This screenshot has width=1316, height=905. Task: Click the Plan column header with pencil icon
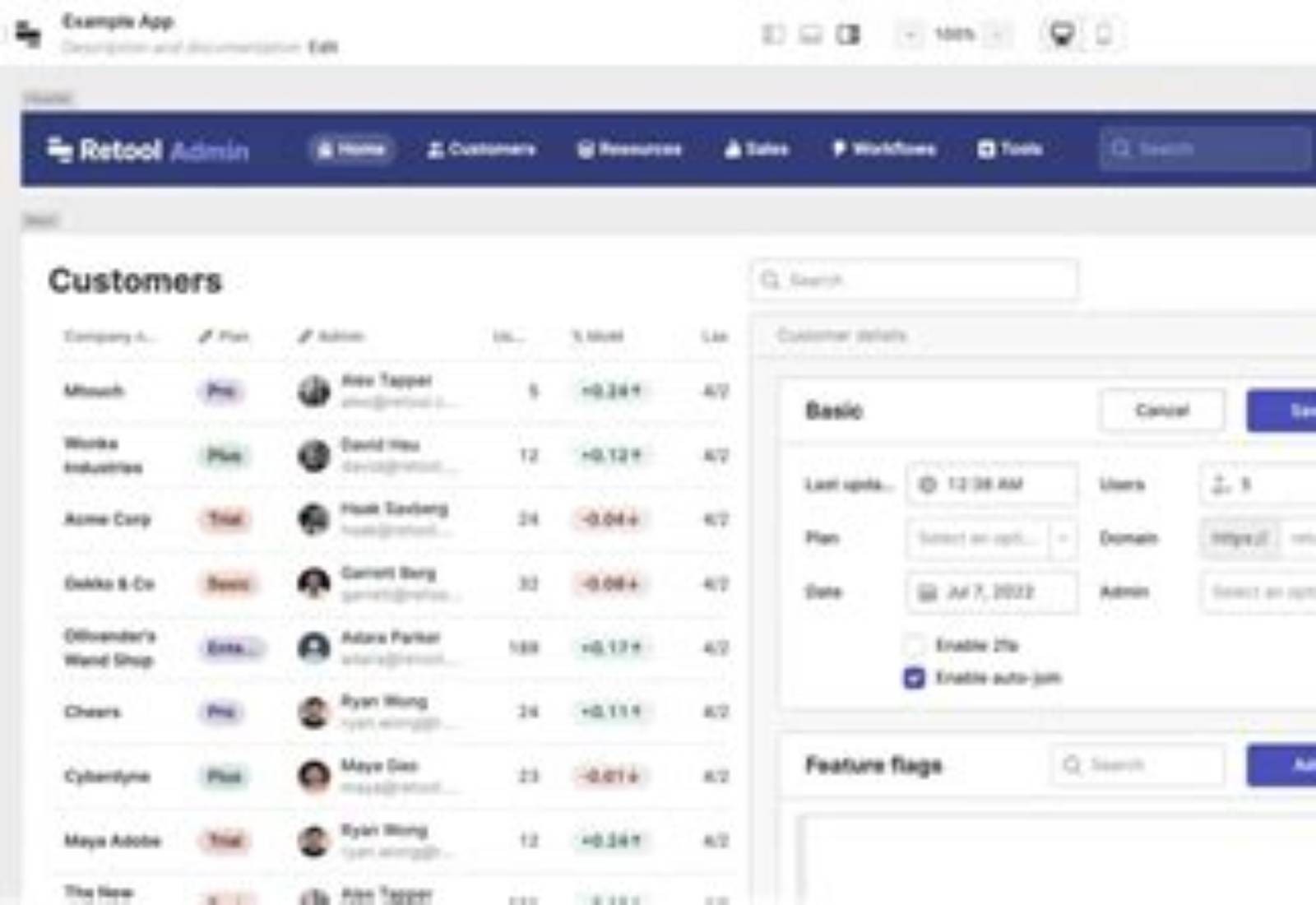(x=224, y=336)
